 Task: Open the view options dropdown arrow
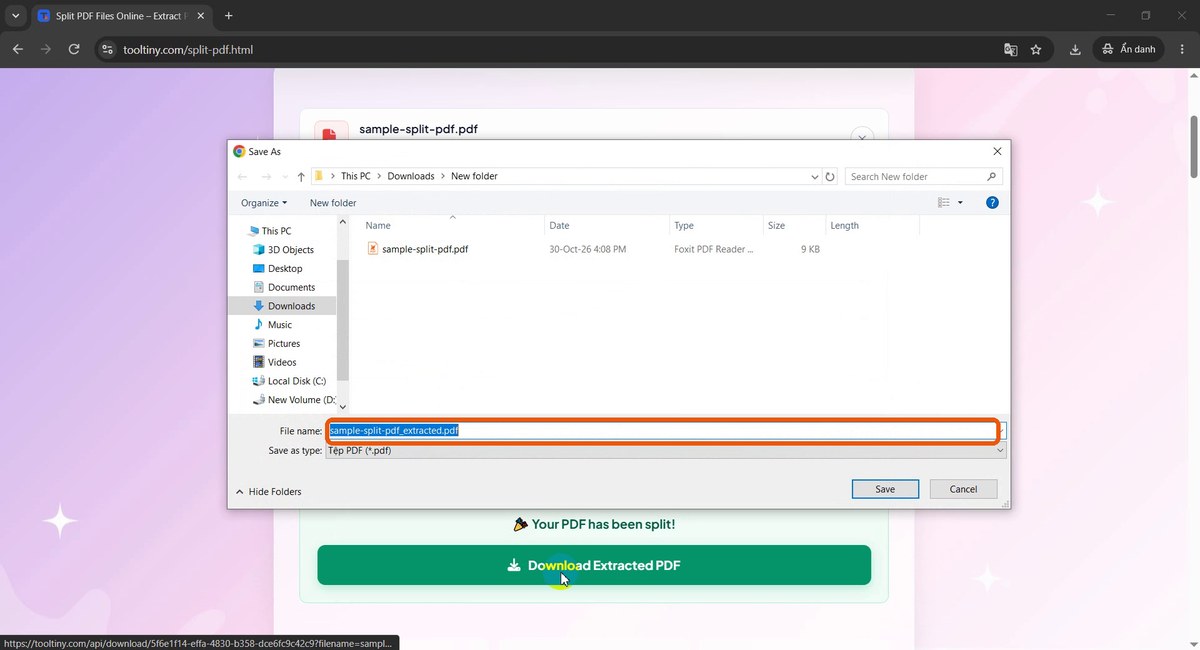pyautogui.click(x=961, y=203)
